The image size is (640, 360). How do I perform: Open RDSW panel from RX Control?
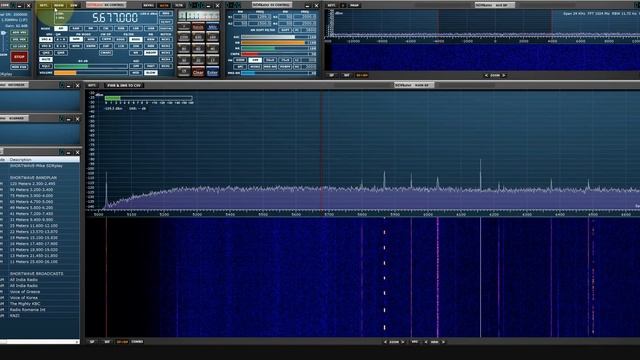pos(59,5)
